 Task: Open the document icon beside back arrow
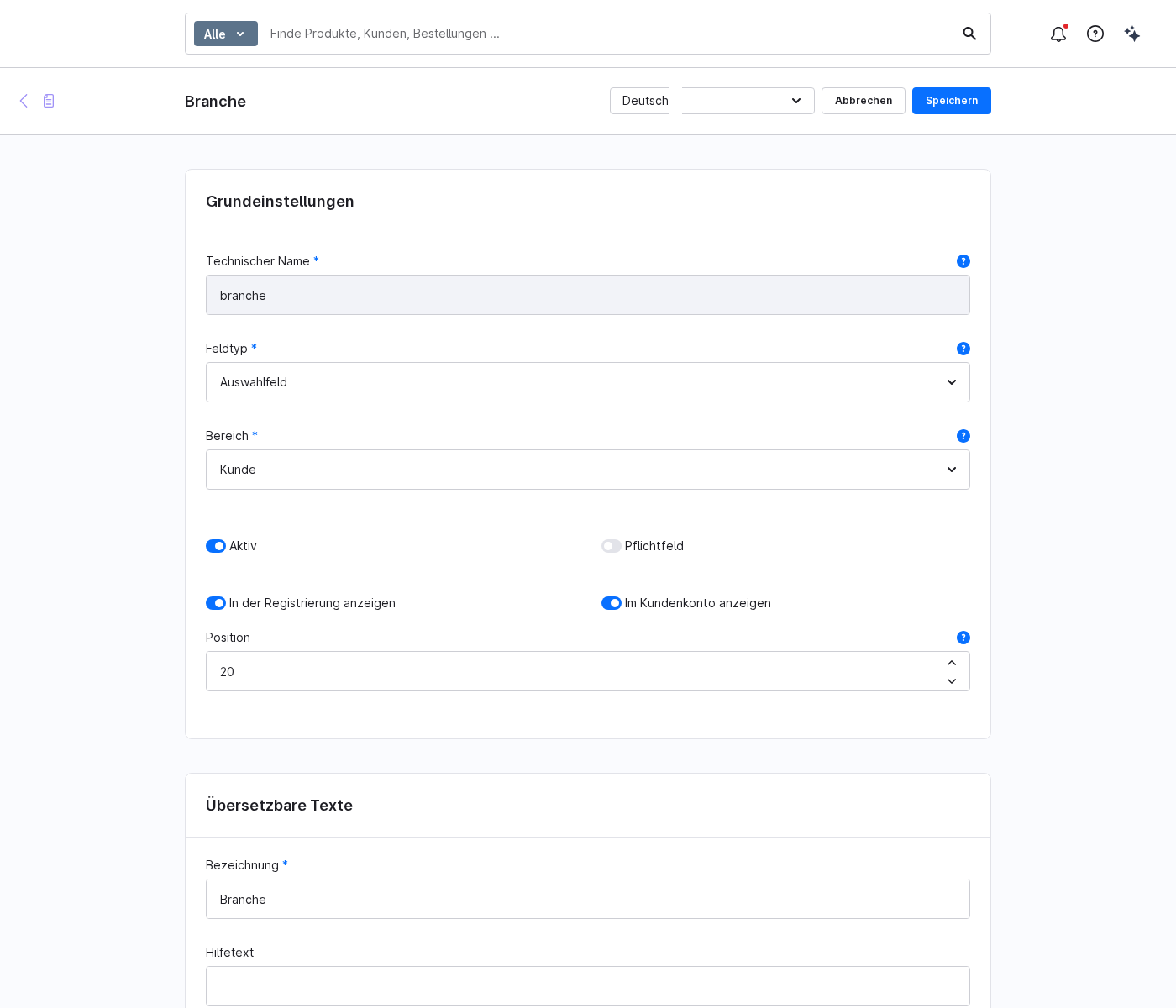click(49, 101)
